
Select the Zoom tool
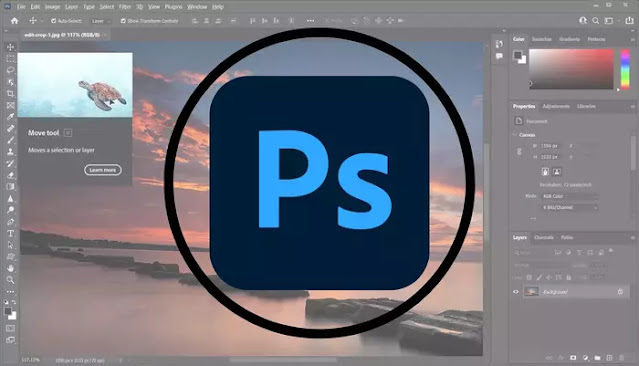pos(11,280)
